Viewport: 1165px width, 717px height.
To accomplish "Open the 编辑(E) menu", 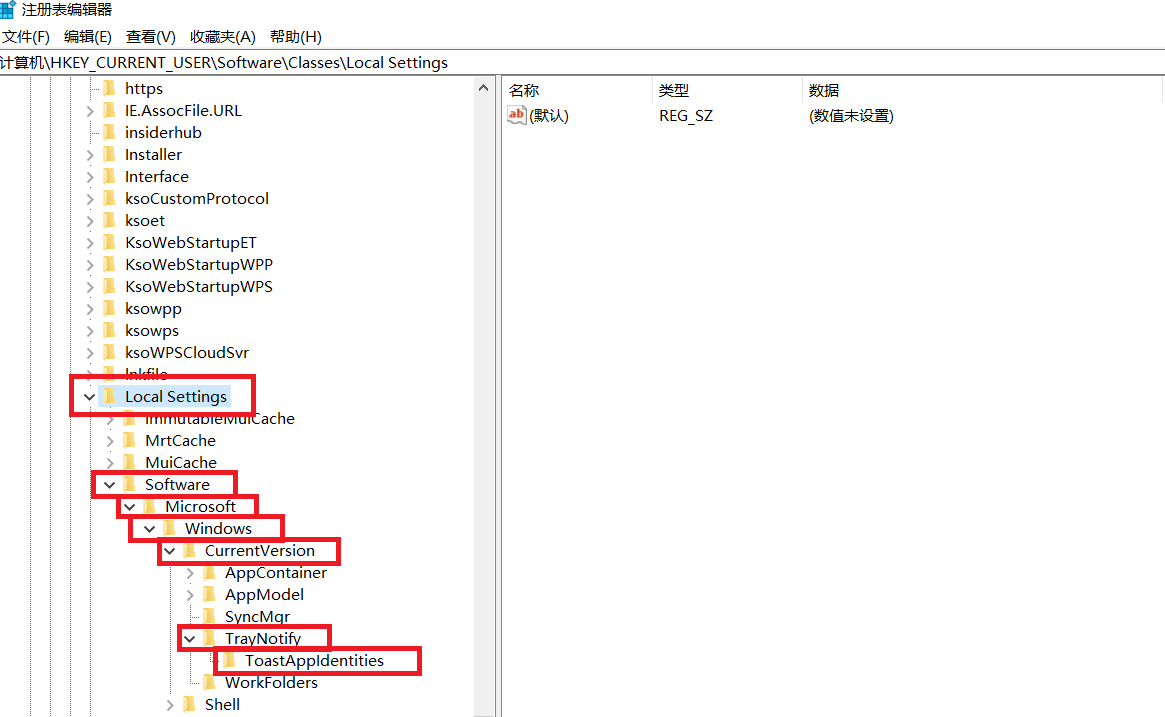I will 87,37.
